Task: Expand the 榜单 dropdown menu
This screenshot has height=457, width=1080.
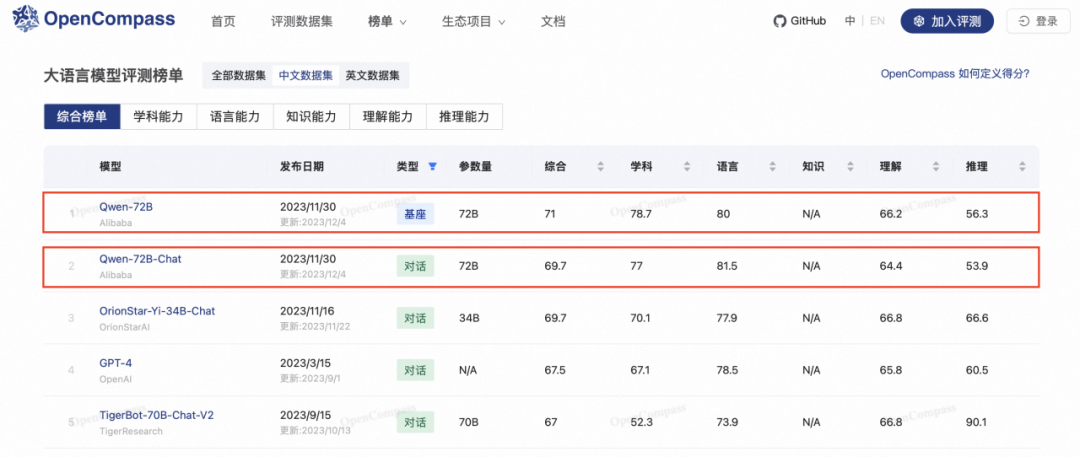Action: [x=387, y=21]
